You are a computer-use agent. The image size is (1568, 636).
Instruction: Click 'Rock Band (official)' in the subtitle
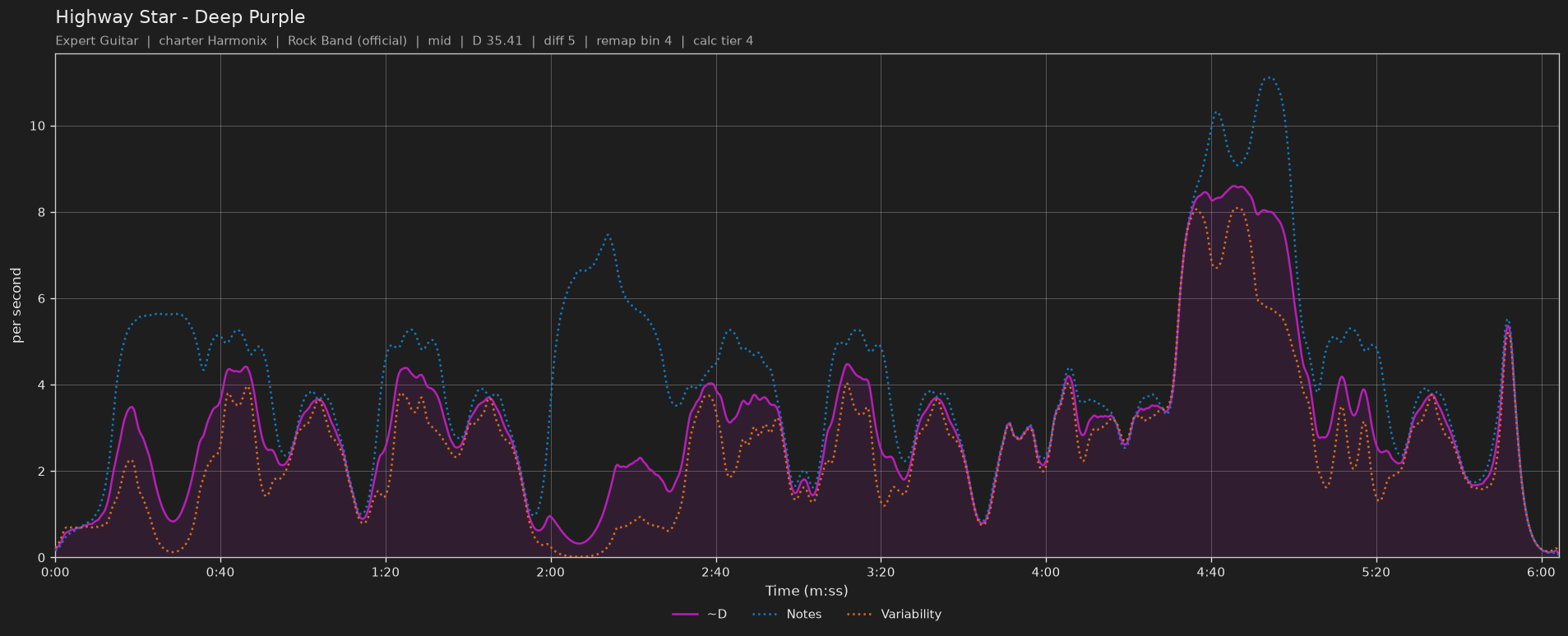click(x=347, y=41)
